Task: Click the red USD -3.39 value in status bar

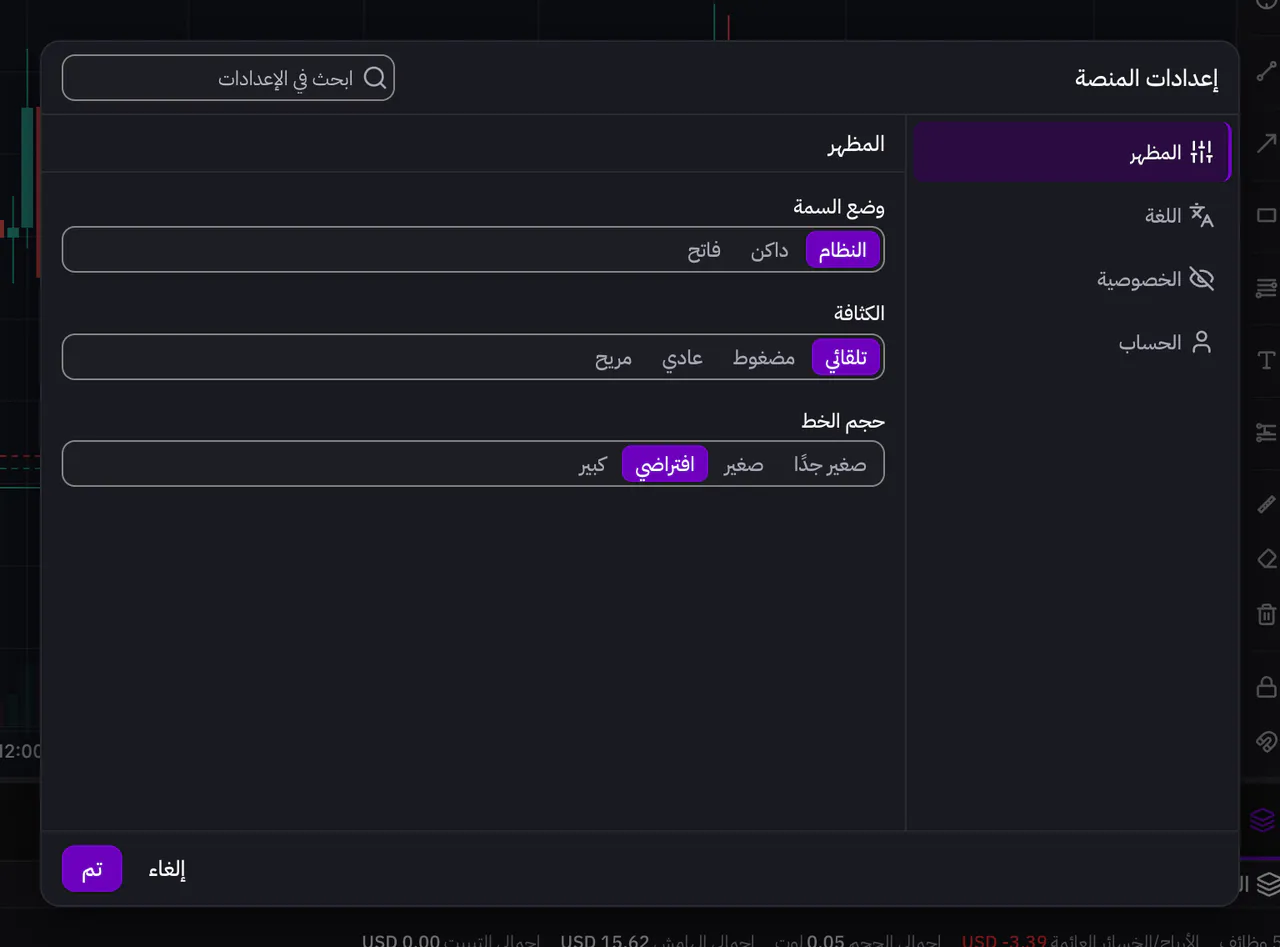Action: click(1004, 940)
